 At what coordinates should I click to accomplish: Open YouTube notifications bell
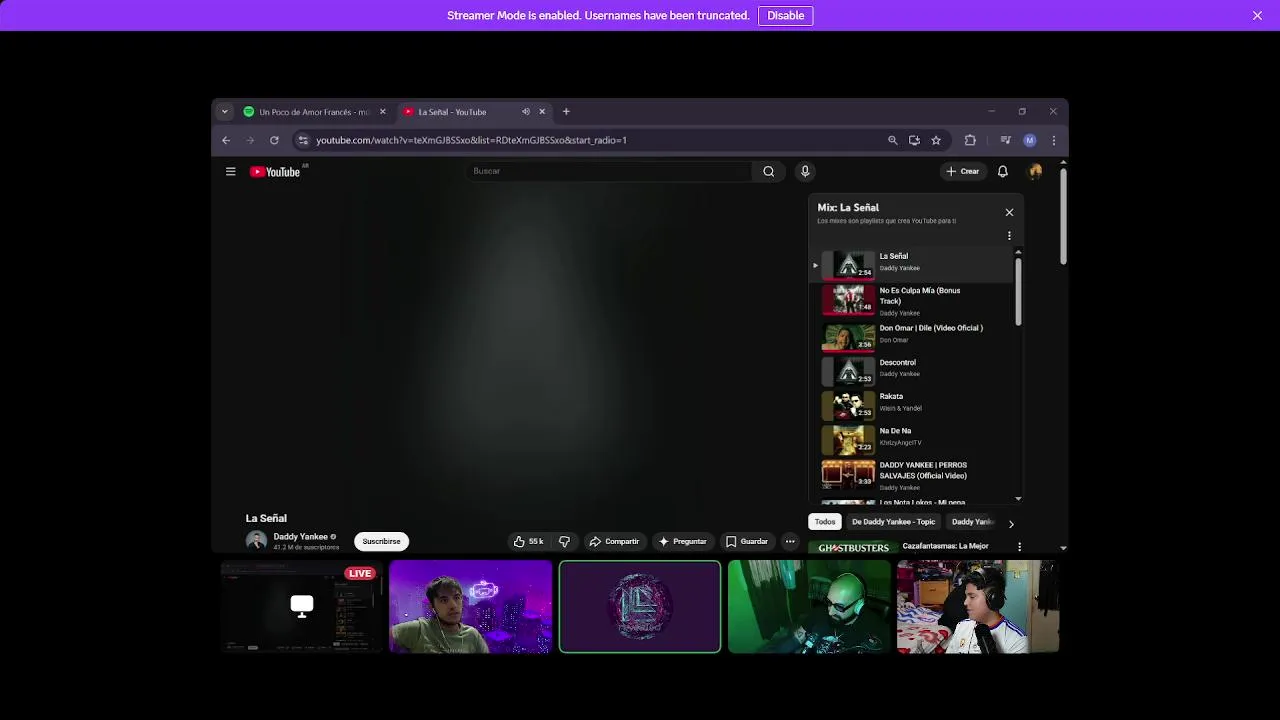pos(1003,171)
